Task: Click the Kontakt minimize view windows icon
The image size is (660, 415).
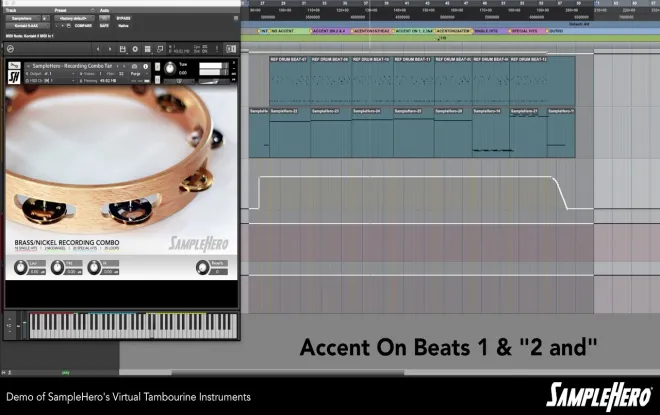Action: click(160, 49)
